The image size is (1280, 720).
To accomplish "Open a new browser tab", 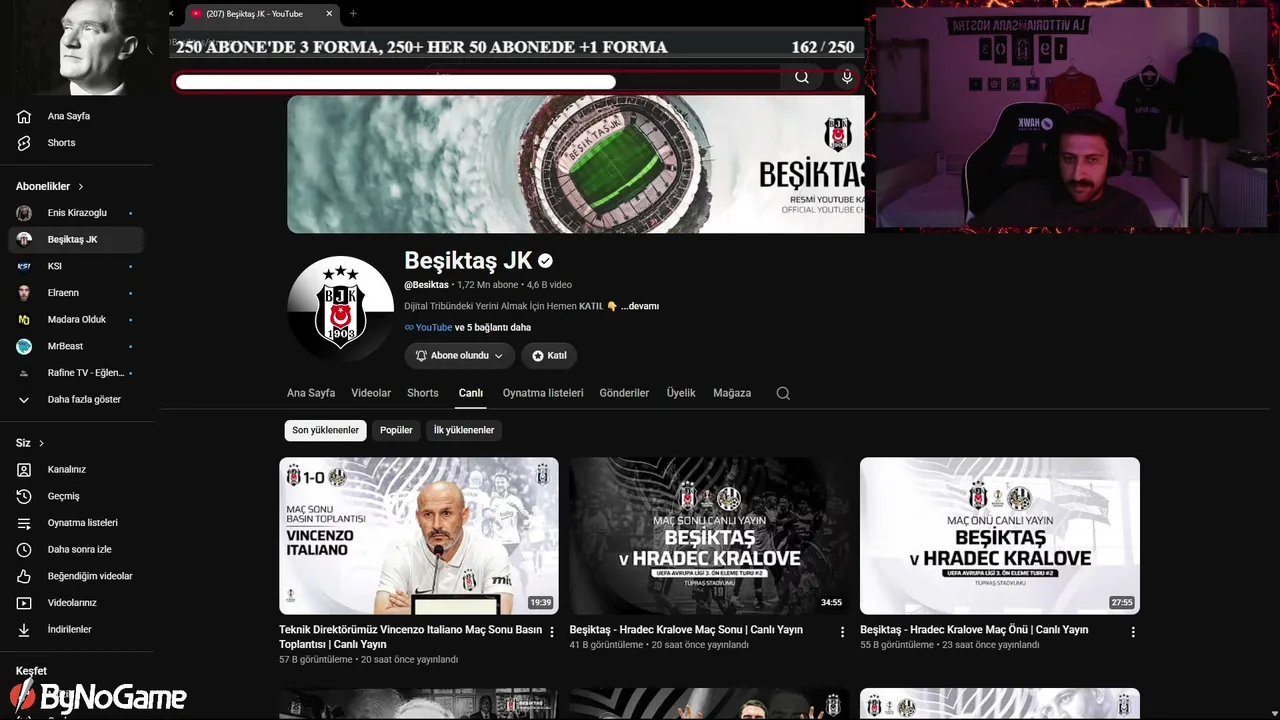I will [x=353, y=13].
